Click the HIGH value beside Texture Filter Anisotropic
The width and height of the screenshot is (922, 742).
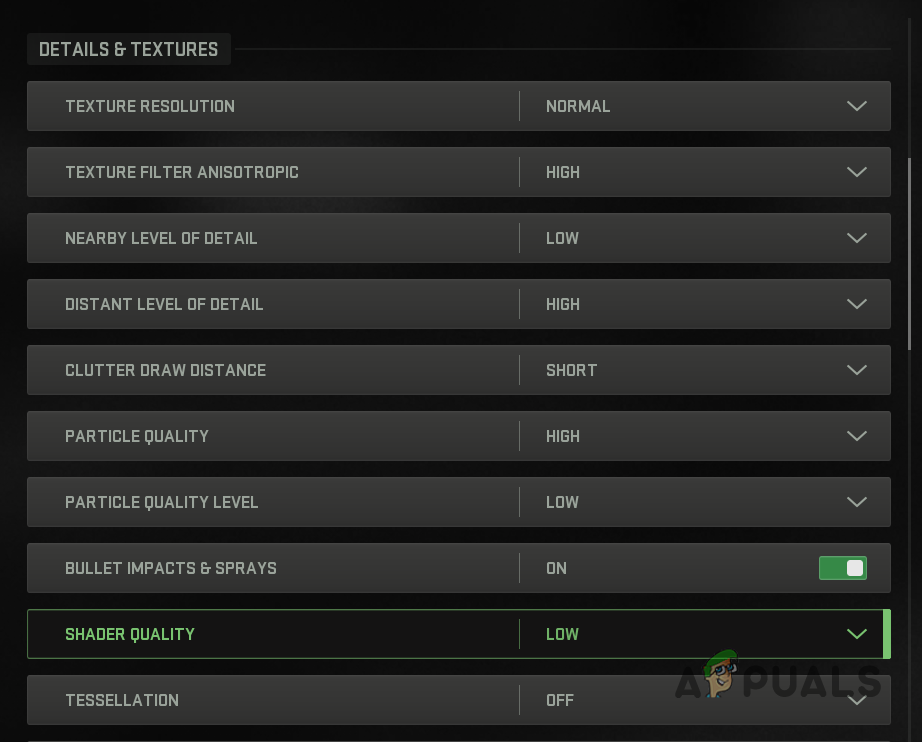563,172
